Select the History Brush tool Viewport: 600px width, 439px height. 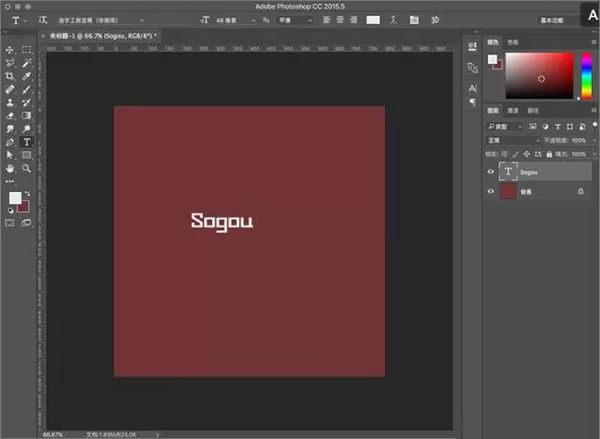coord(26,102)
